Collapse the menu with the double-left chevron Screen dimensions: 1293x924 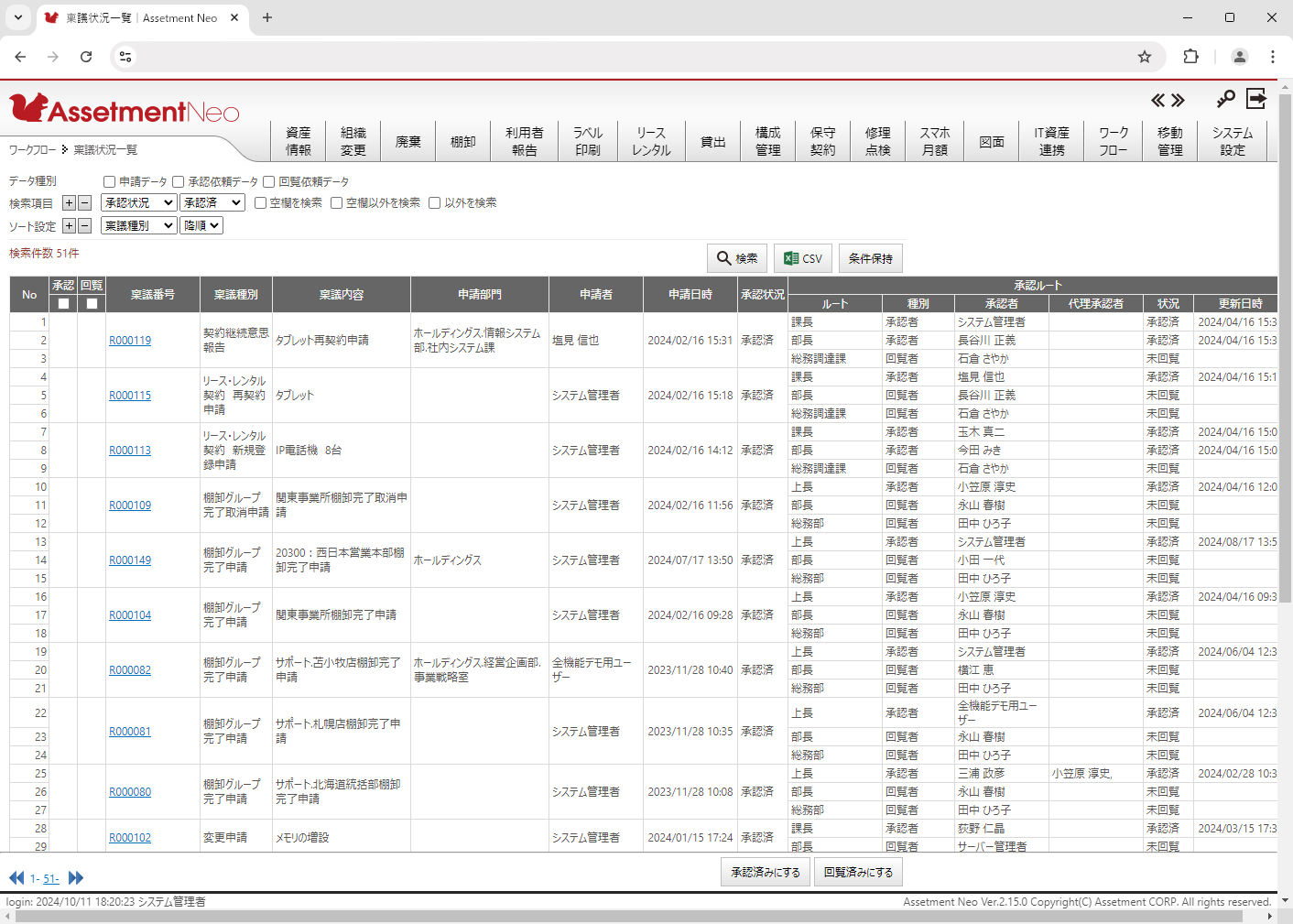[x=1157, y=100]
